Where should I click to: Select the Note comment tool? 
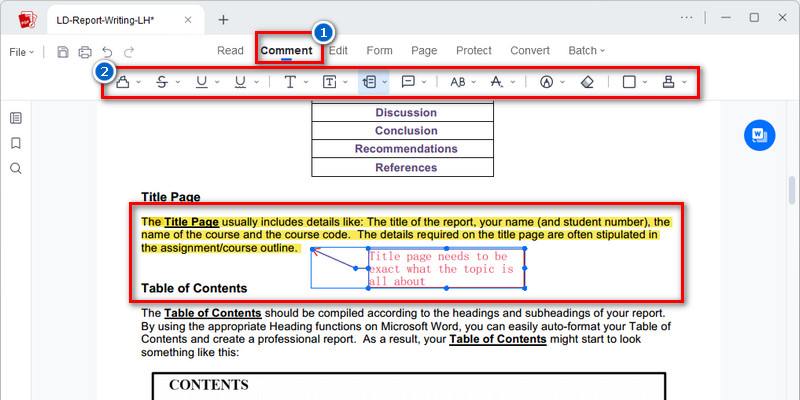408,82
